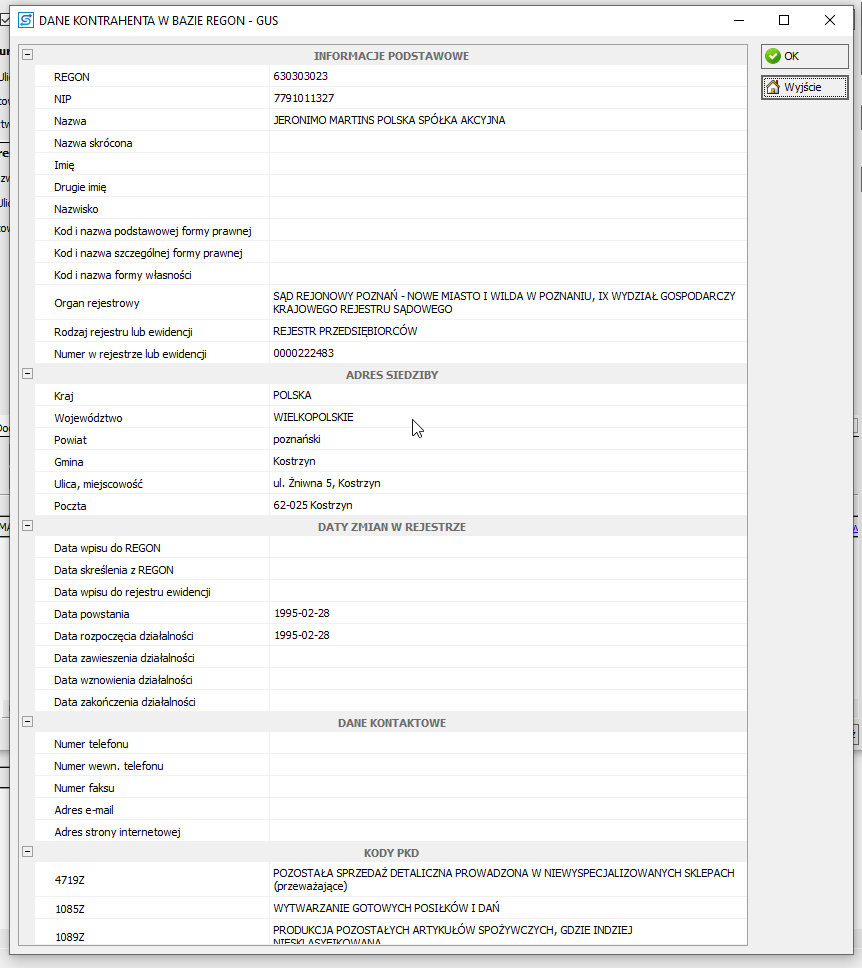Click the Numer telefonu label
This screenshot has height=968, width=862.
click(x=91, y=744)
